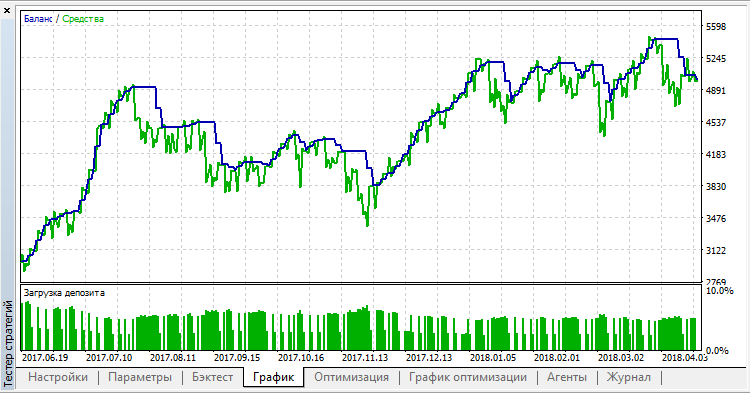Click the 3476 axis value
The height and width of the screenshot is (394, 750).
tap(716, 219)
